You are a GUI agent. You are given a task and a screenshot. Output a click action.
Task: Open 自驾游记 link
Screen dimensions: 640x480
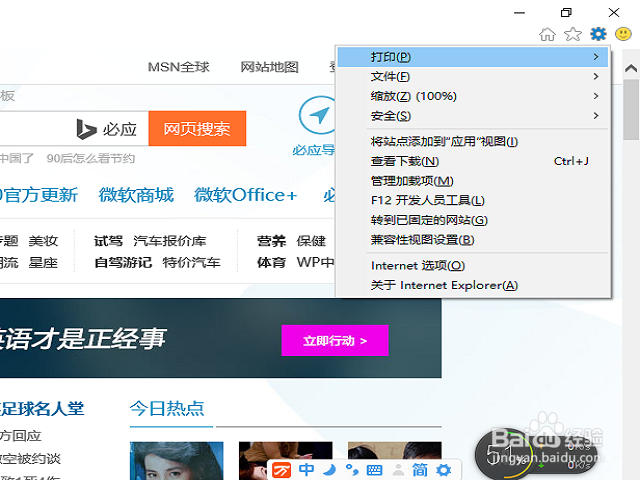[x=123, y=262]
